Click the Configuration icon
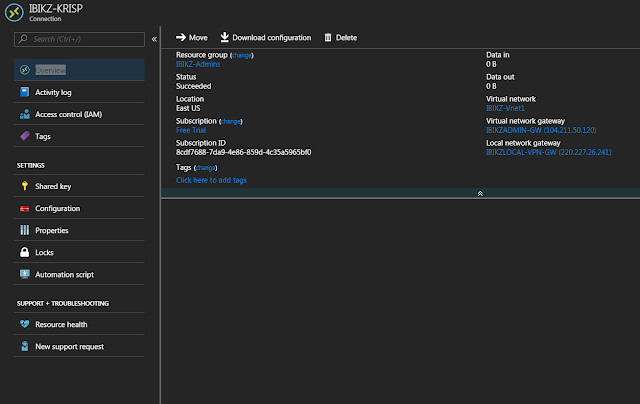The height and width of the screenshot is (404, 640). click(x=24, y=209)
